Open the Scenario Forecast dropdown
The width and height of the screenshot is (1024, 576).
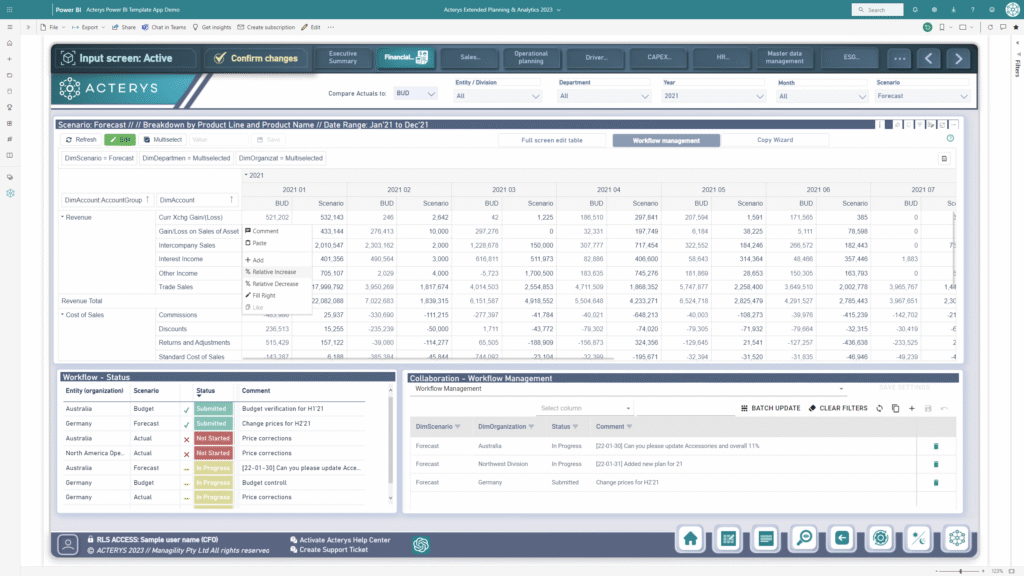(922, 96)
